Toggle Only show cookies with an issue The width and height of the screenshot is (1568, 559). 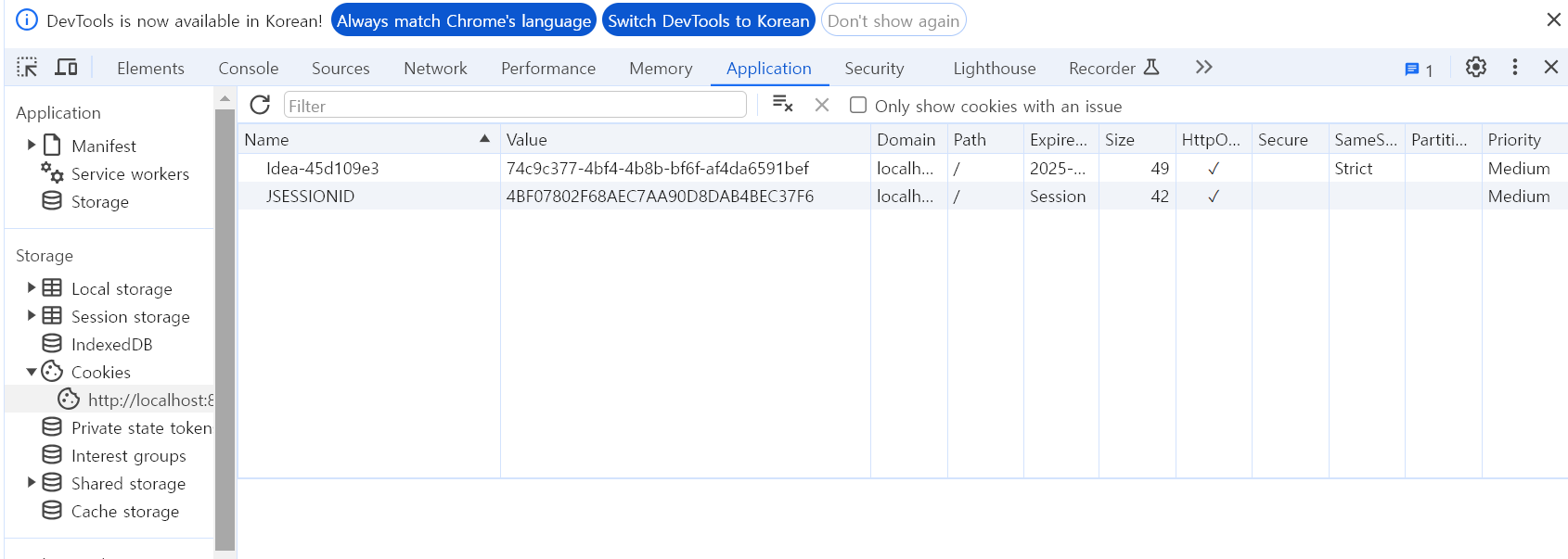point(858,105)
